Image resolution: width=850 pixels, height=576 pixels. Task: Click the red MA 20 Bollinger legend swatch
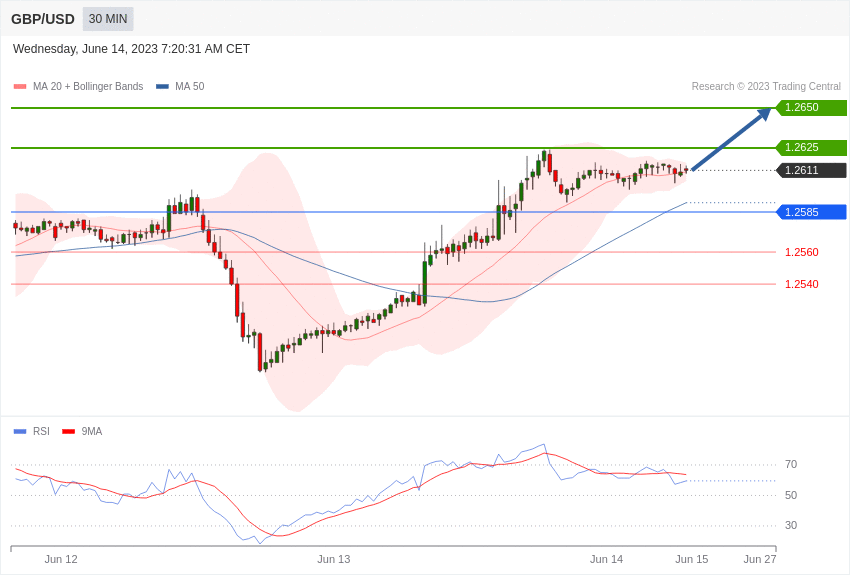20,87
